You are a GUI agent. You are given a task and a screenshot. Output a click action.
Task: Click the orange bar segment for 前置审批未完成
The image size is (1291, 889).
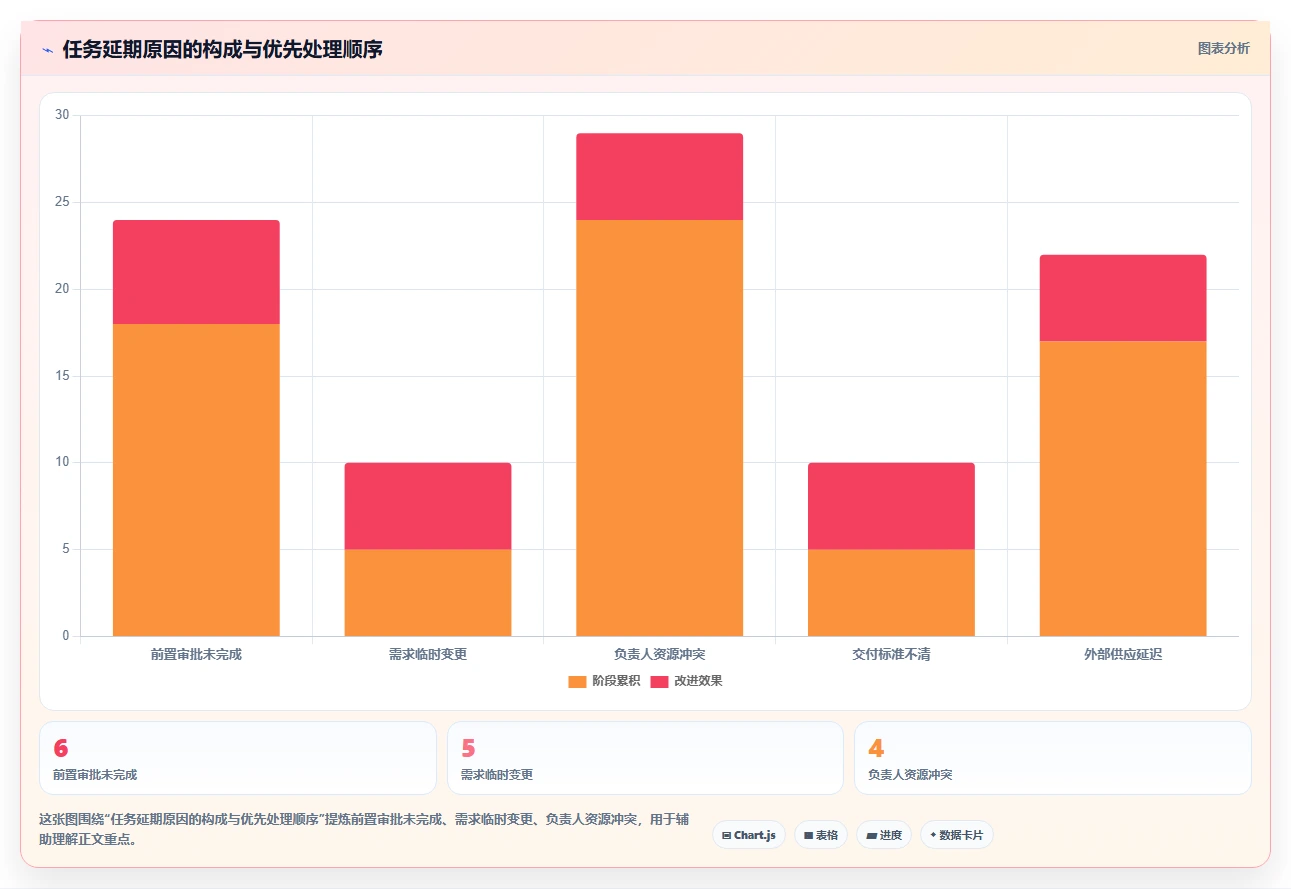[x=196, y=480]
